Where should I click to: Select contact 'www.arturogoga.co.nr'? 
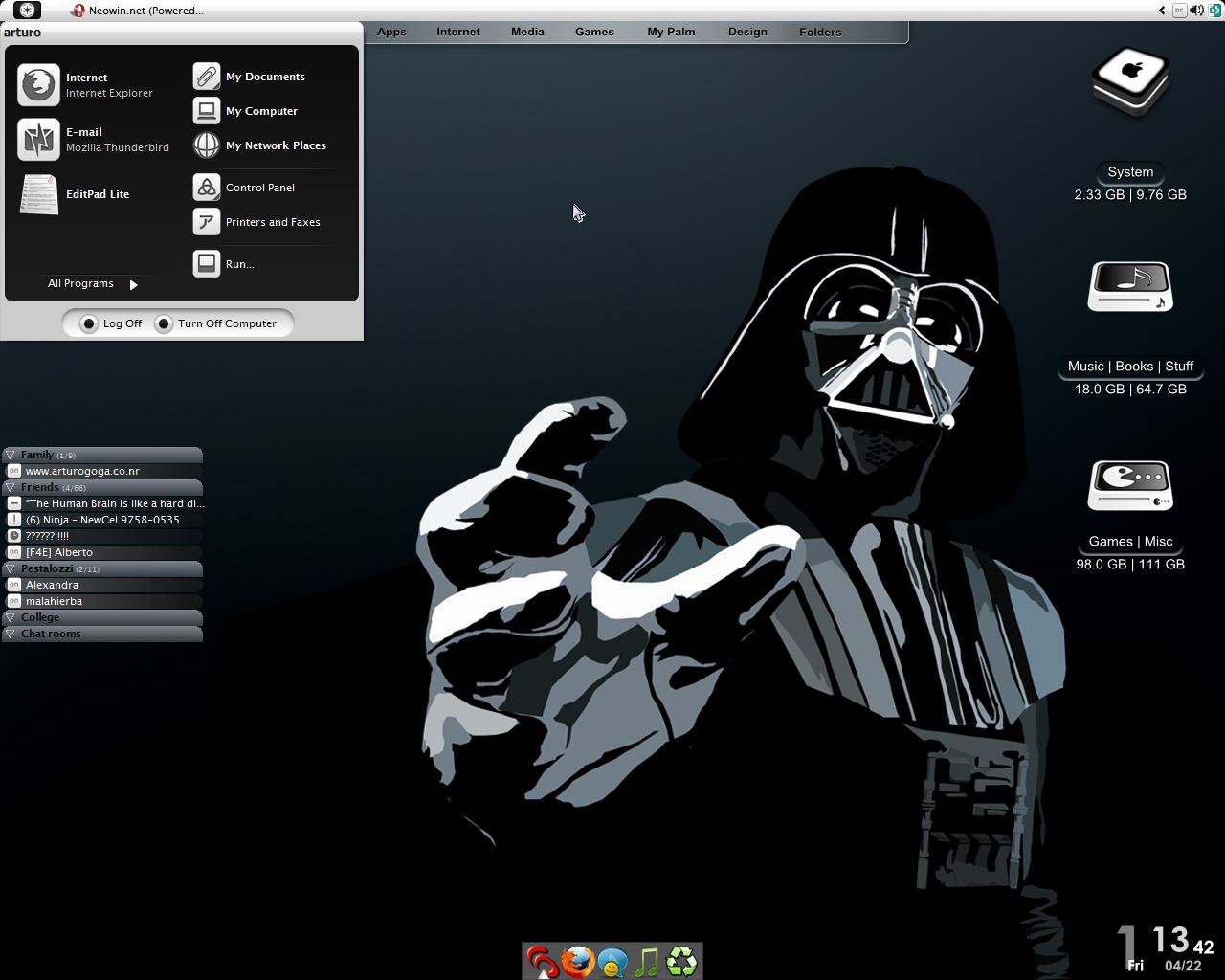pos(82,471)
